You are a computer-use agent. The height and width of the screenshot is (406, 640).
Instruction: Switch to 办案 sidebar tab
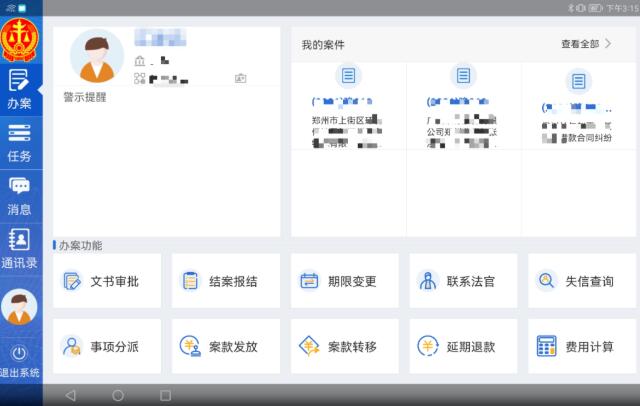(20, 89)
